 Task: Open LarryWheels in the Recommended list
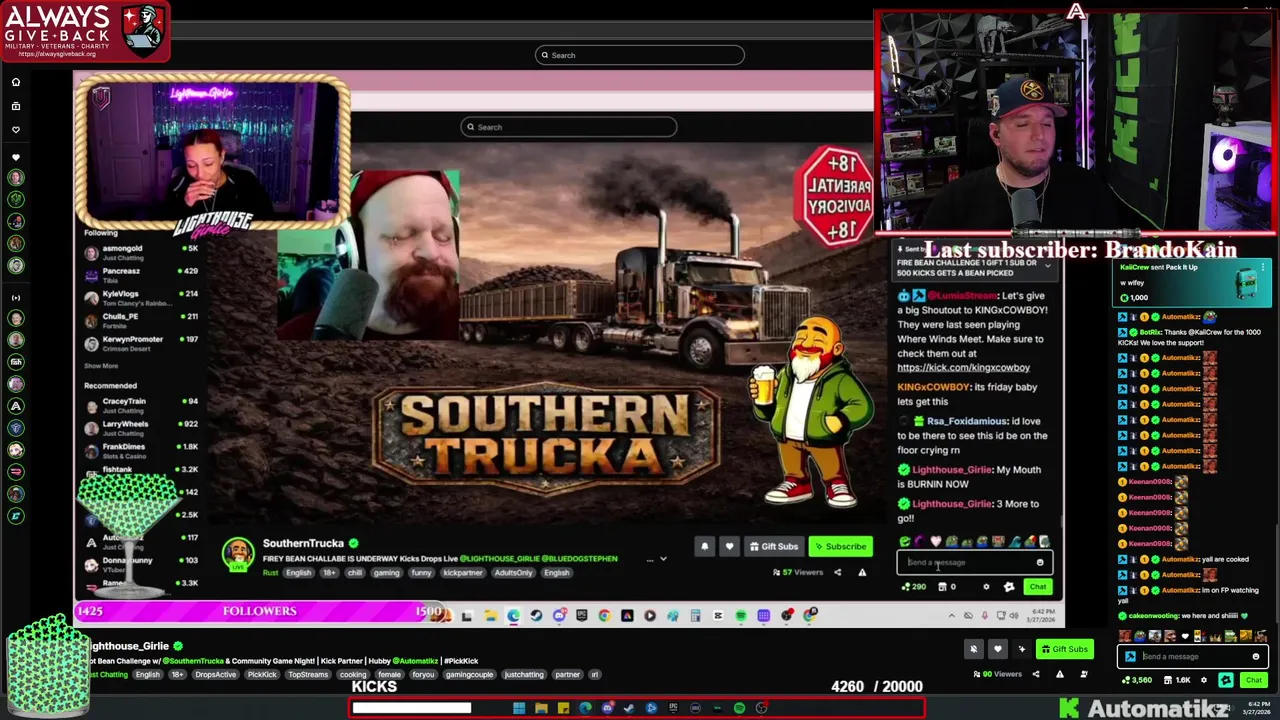[x=142, y=428]
